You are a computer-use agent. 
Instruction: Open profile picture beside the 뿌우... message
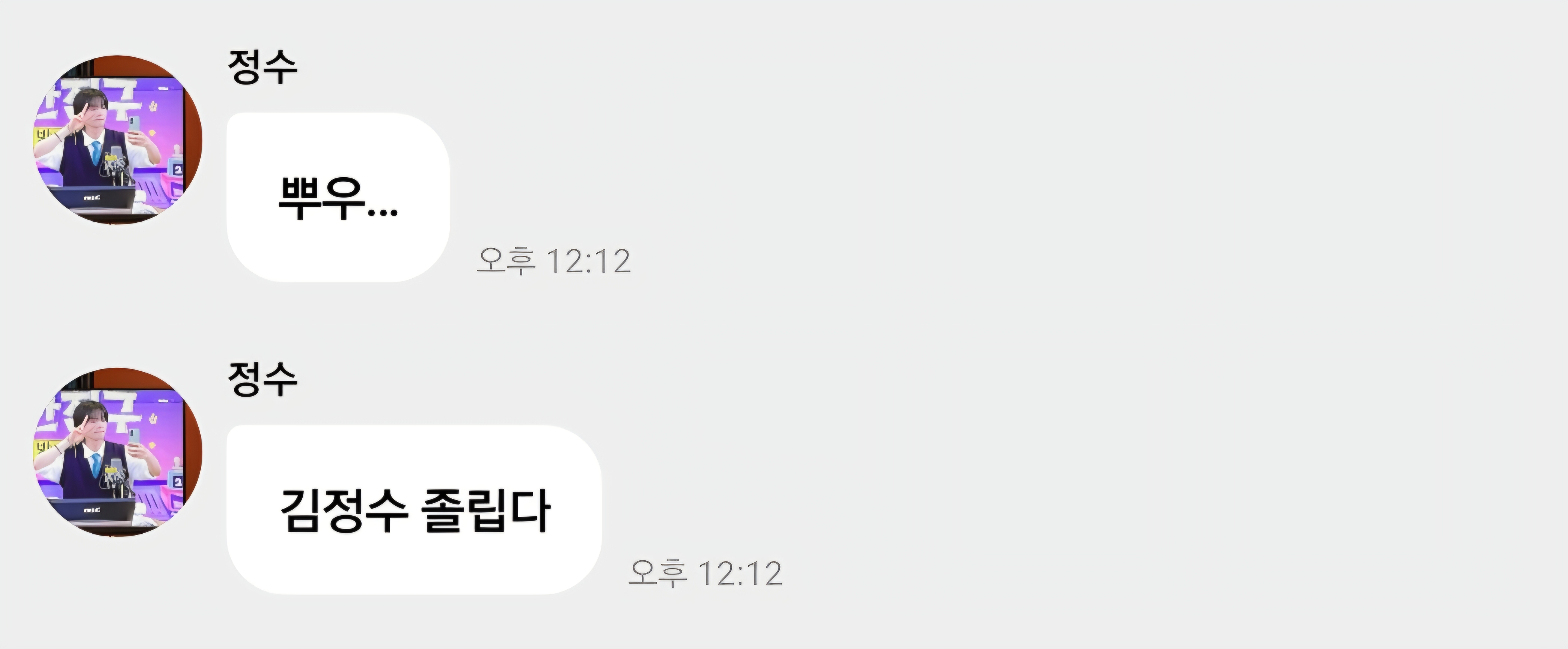[118, 140]
